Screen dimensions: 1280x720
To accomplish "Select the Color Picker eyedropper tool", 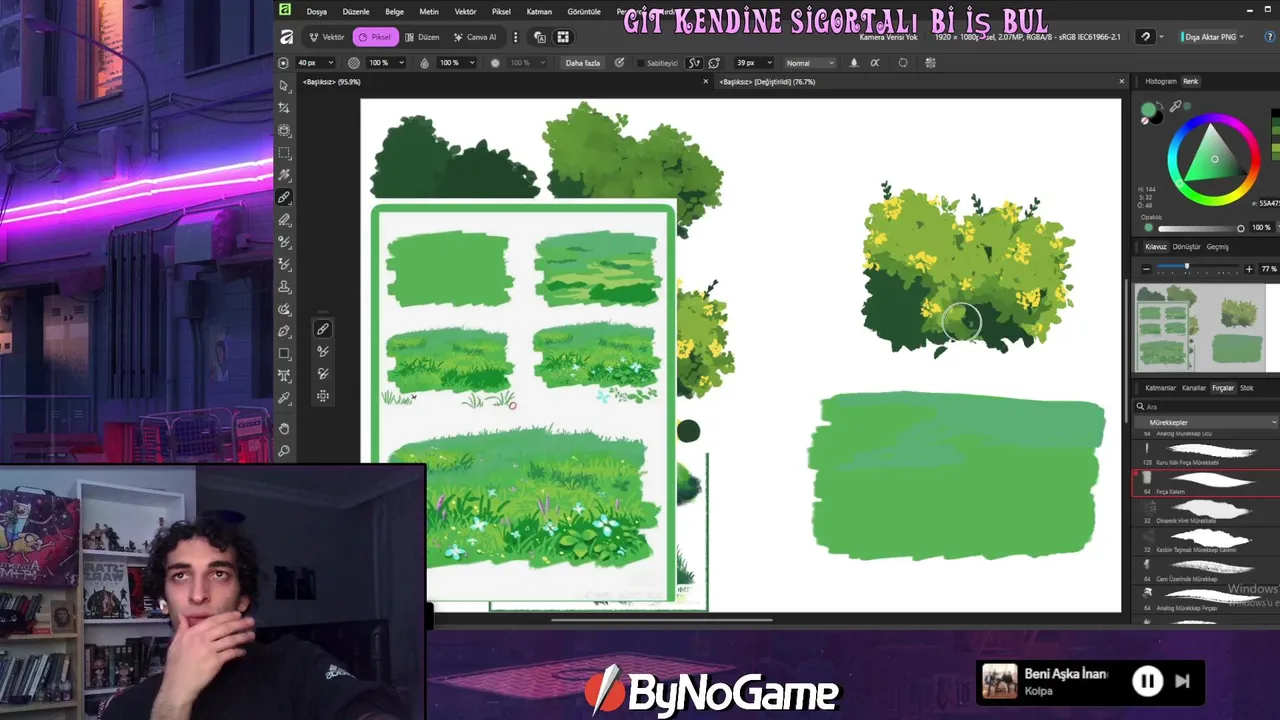I will pos(284,398).
